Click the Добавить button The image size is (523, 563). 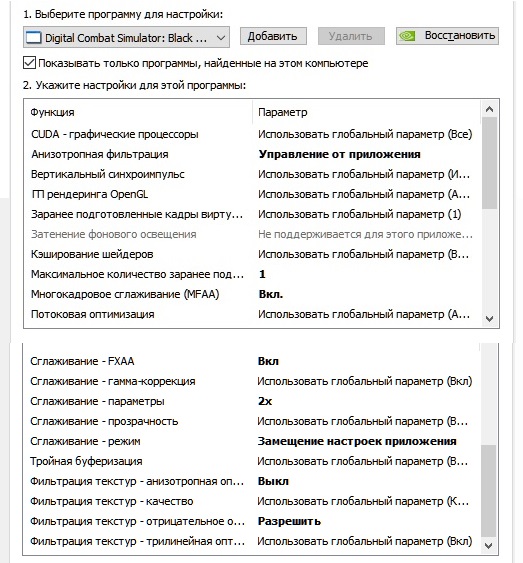click(x=273, y=36)
